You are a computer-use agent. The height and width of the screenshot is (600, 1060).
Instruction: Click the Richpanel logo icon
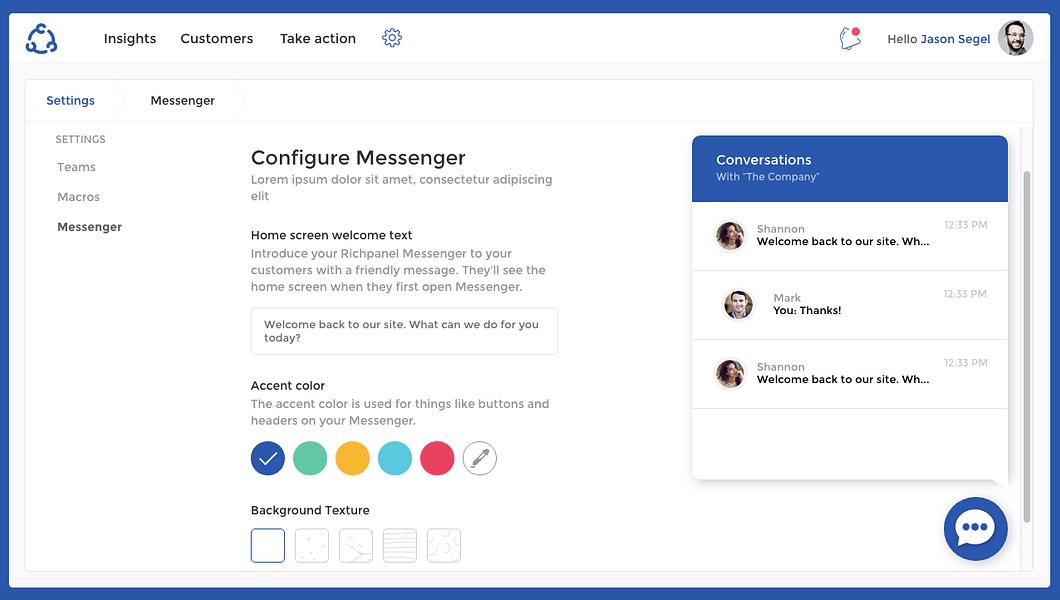click(x=41, y=39)
